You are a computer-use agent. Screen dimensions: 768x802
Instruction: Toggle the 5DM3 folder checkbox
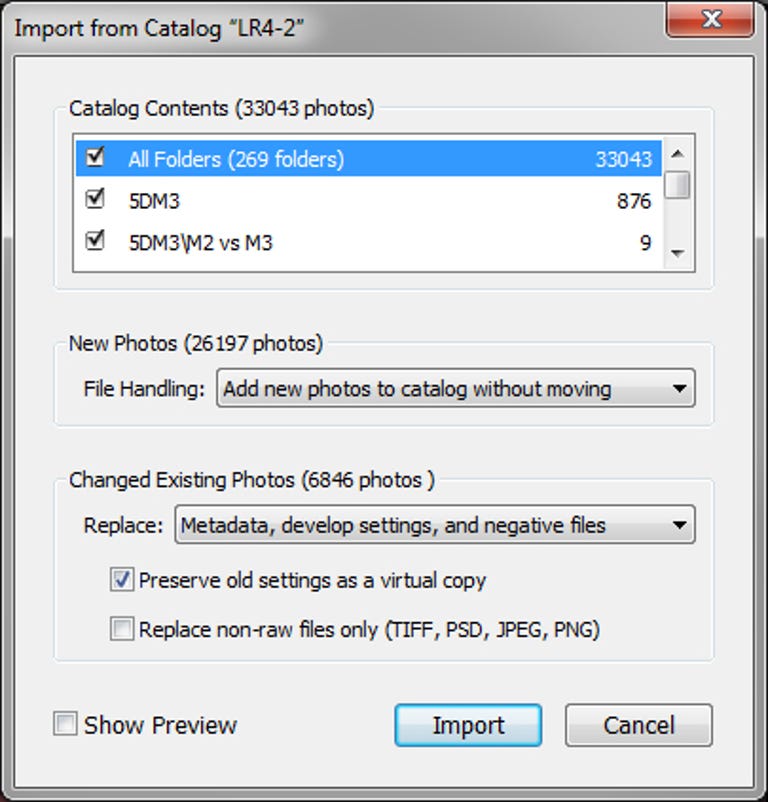95,200
